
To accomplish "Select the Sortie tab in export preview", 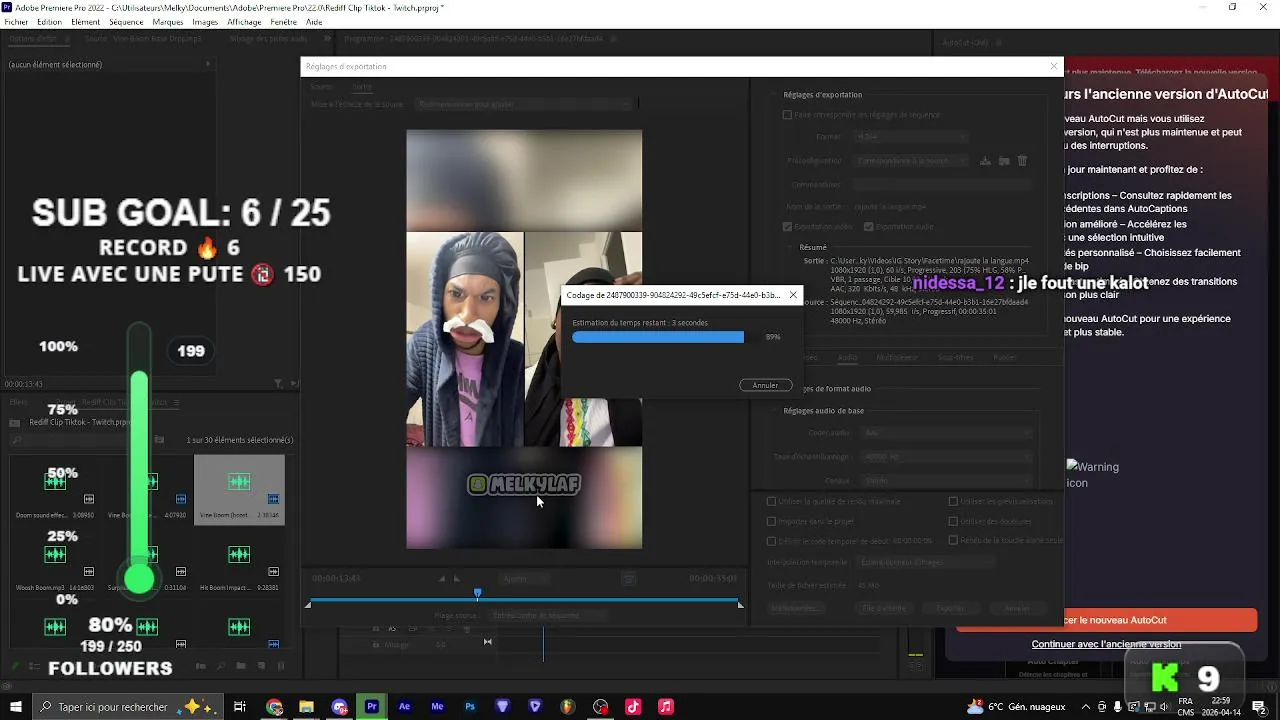I will [x=362, y=87].
